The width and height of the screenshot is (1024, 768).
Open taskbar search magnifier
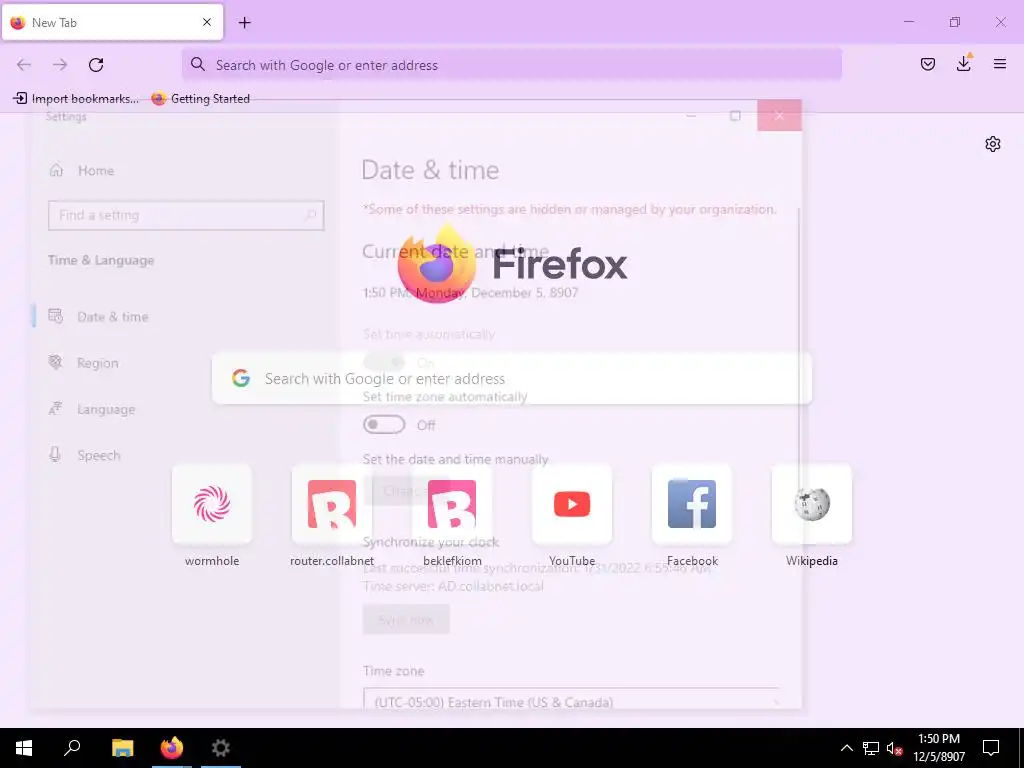tap(72, 748)
